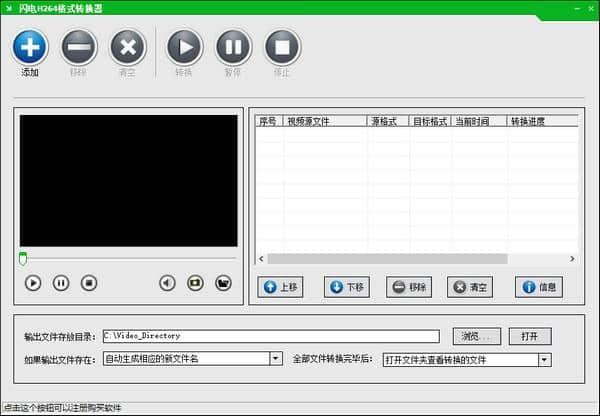600x416 pixels.
Task: Click the 移除 minus icon in top toolbar
Action: [x=79, y=47]
